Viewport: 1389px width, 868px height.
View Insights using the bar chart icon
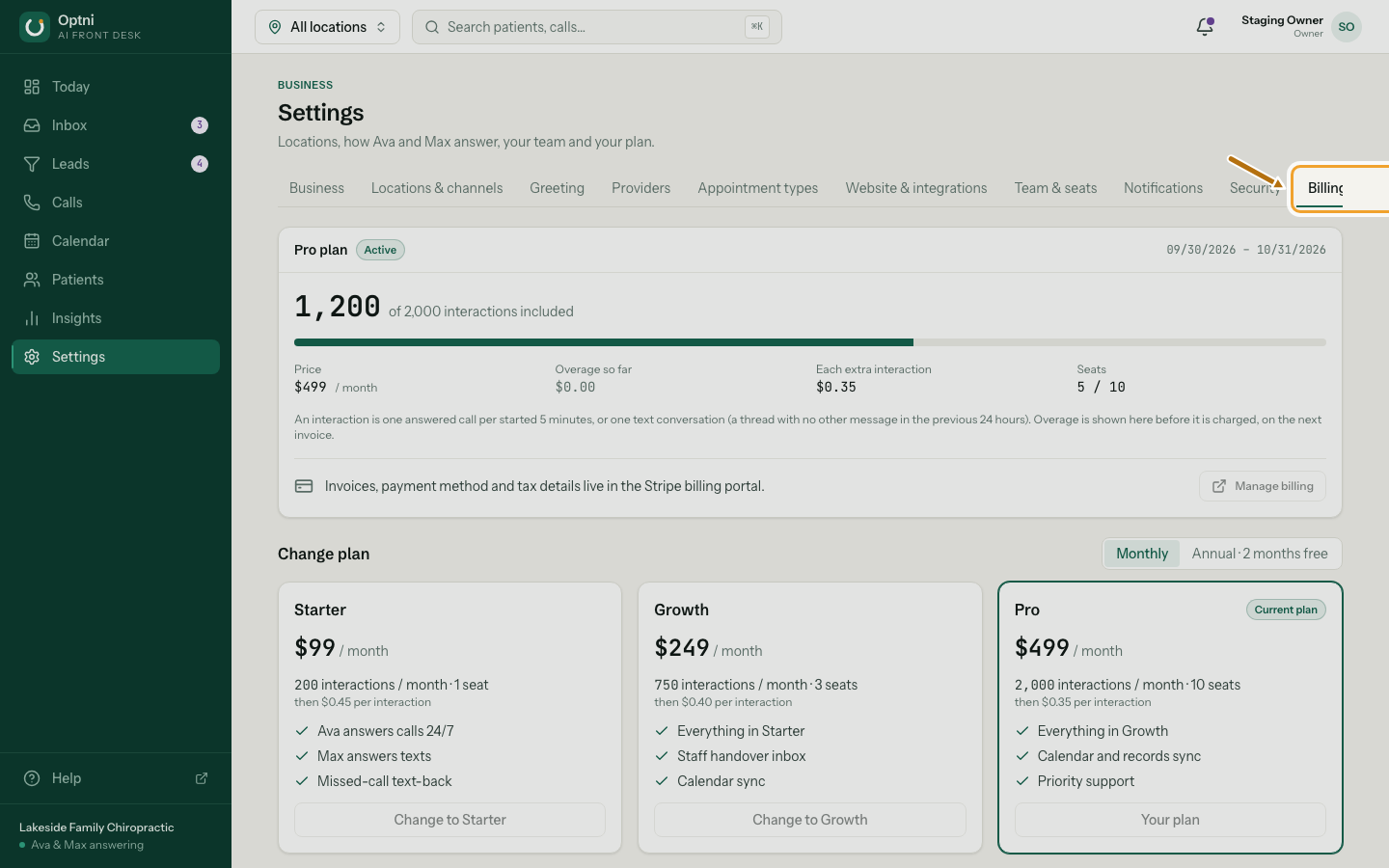click(32, 318)
